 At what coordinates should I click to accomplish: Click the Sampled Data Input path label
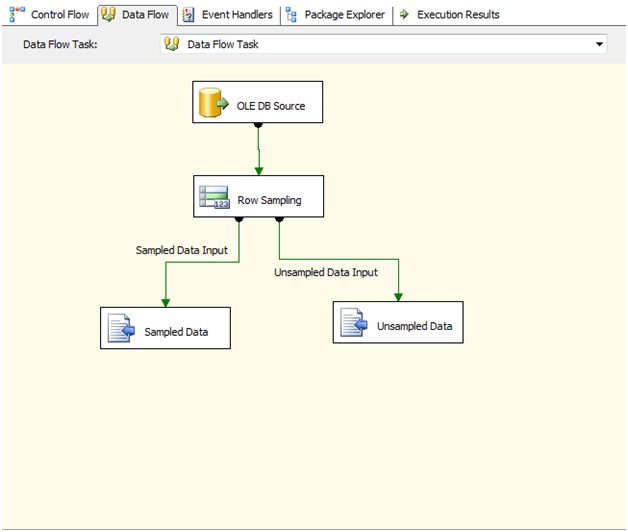click(x=182, y=250)
